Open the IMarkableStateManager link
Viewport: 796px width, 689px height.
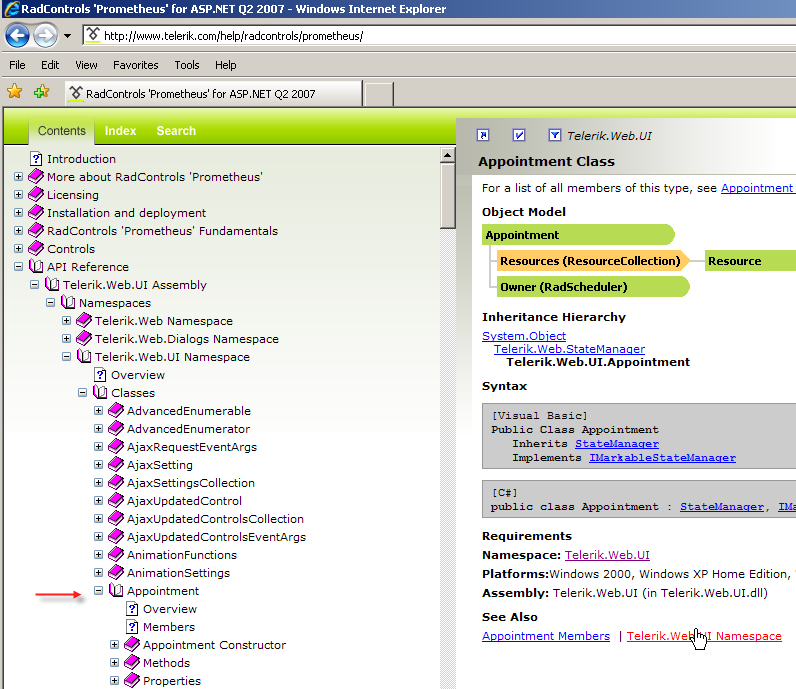(662, 457)
